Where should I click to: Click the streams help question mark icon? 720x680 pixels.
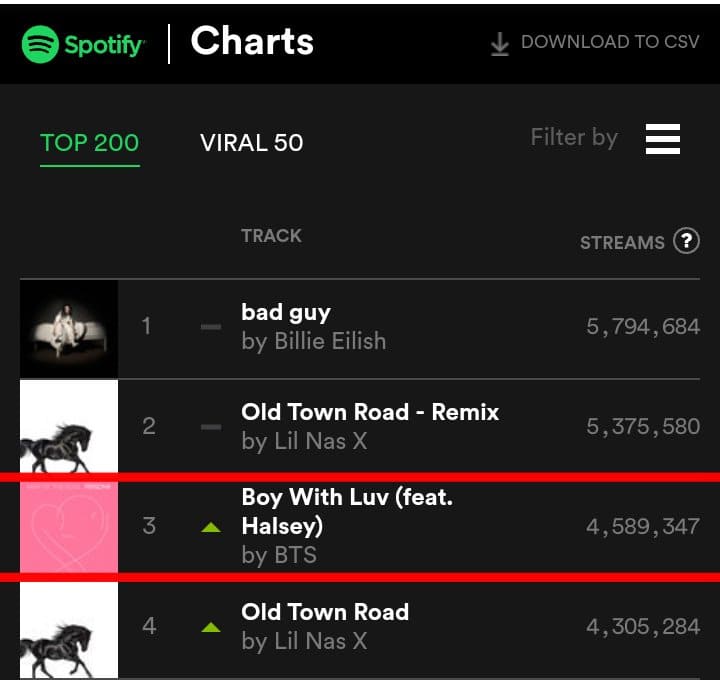point(686,241)
